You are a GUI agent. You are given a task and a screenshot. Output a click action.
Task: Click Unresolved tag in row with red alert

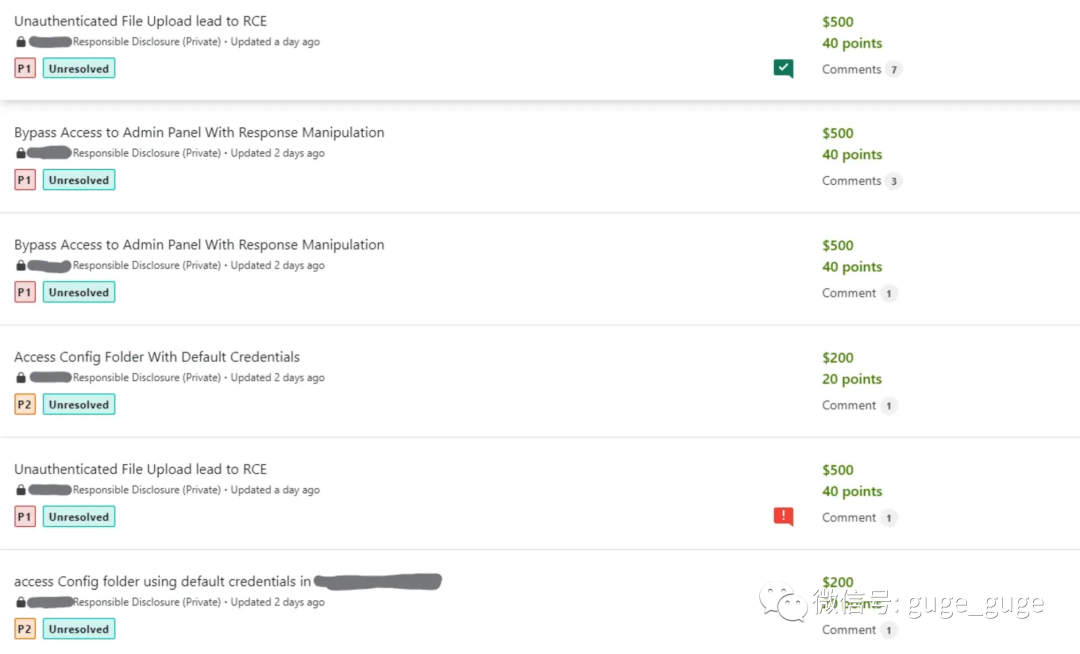pyautogui.click(x=79, y=517)
